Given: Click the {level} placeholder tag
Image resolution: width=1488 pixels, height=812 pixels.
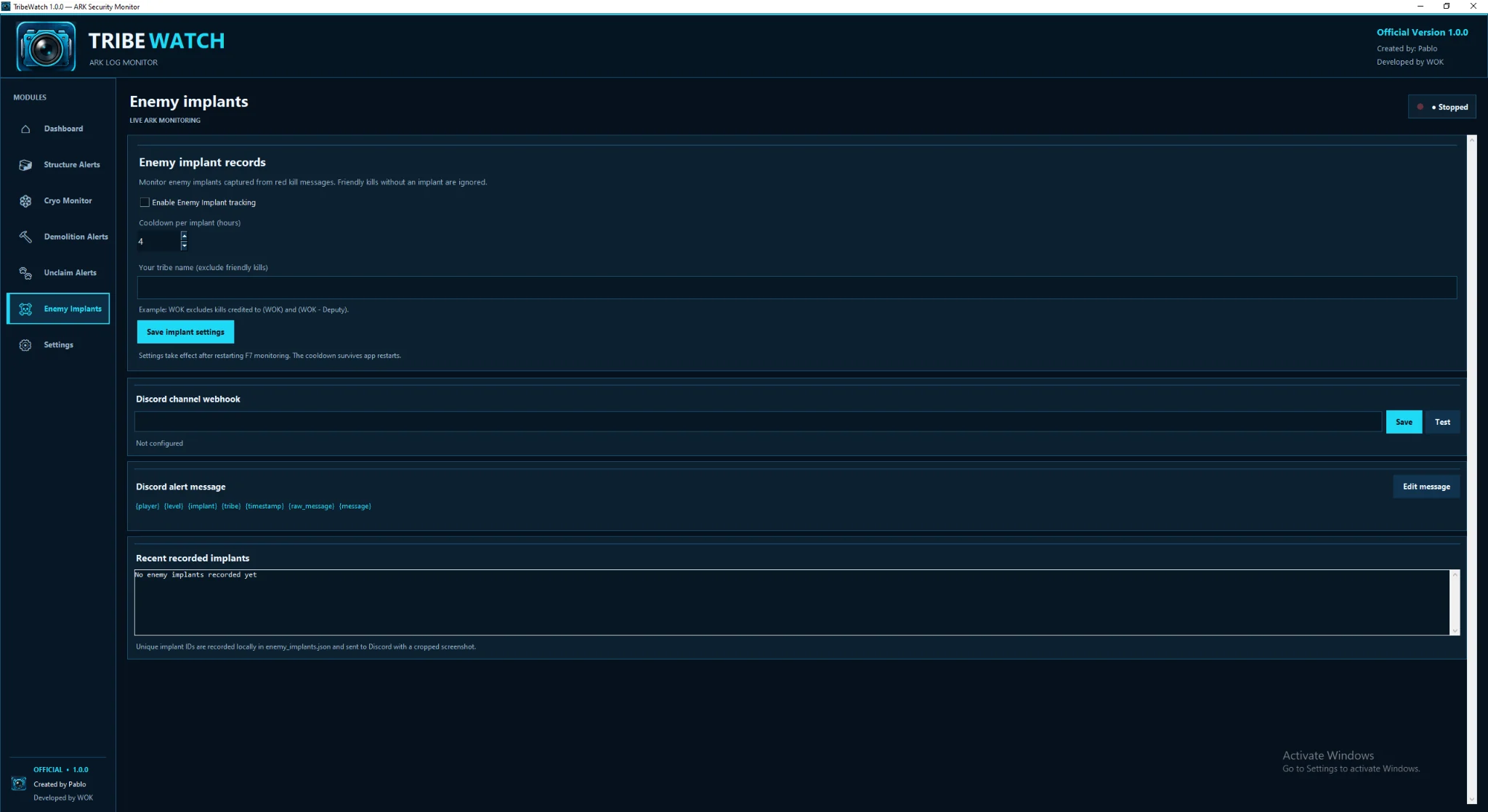Looking at the screenshot, I should pos(174,506).
